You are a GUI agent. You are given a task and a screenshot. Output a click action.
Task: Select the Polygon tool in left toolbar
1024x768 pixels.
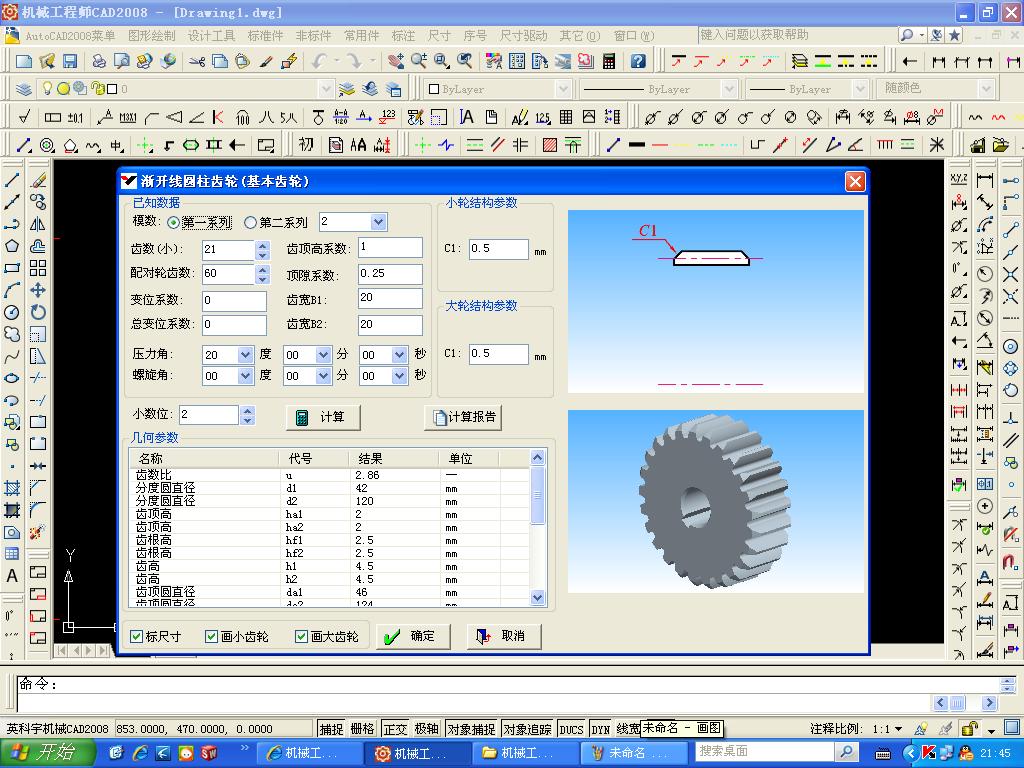click(12, 246)
